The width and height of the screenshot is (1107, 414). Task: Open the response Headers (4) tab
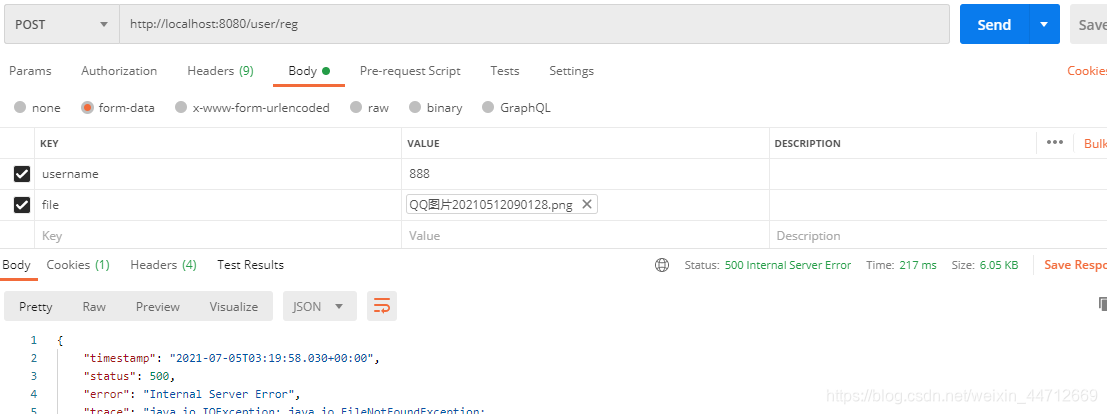(163, 265)
